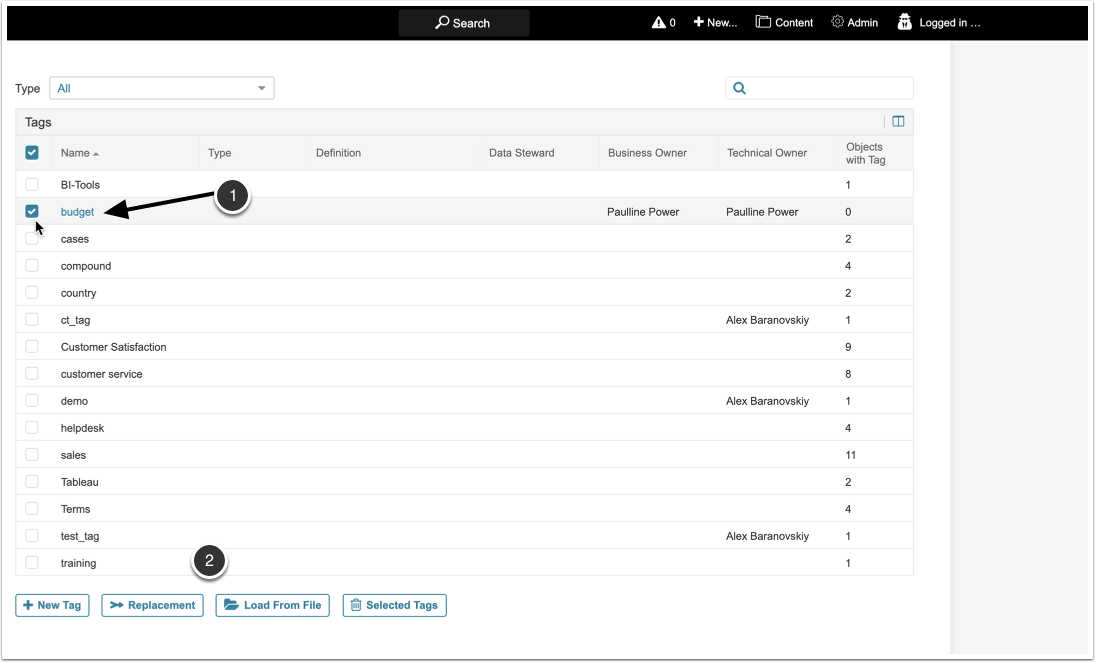1095x662 pixels.
Task: Click the magnifier icon in tag search
Action: pyautogui.click(x=740, y=88)
